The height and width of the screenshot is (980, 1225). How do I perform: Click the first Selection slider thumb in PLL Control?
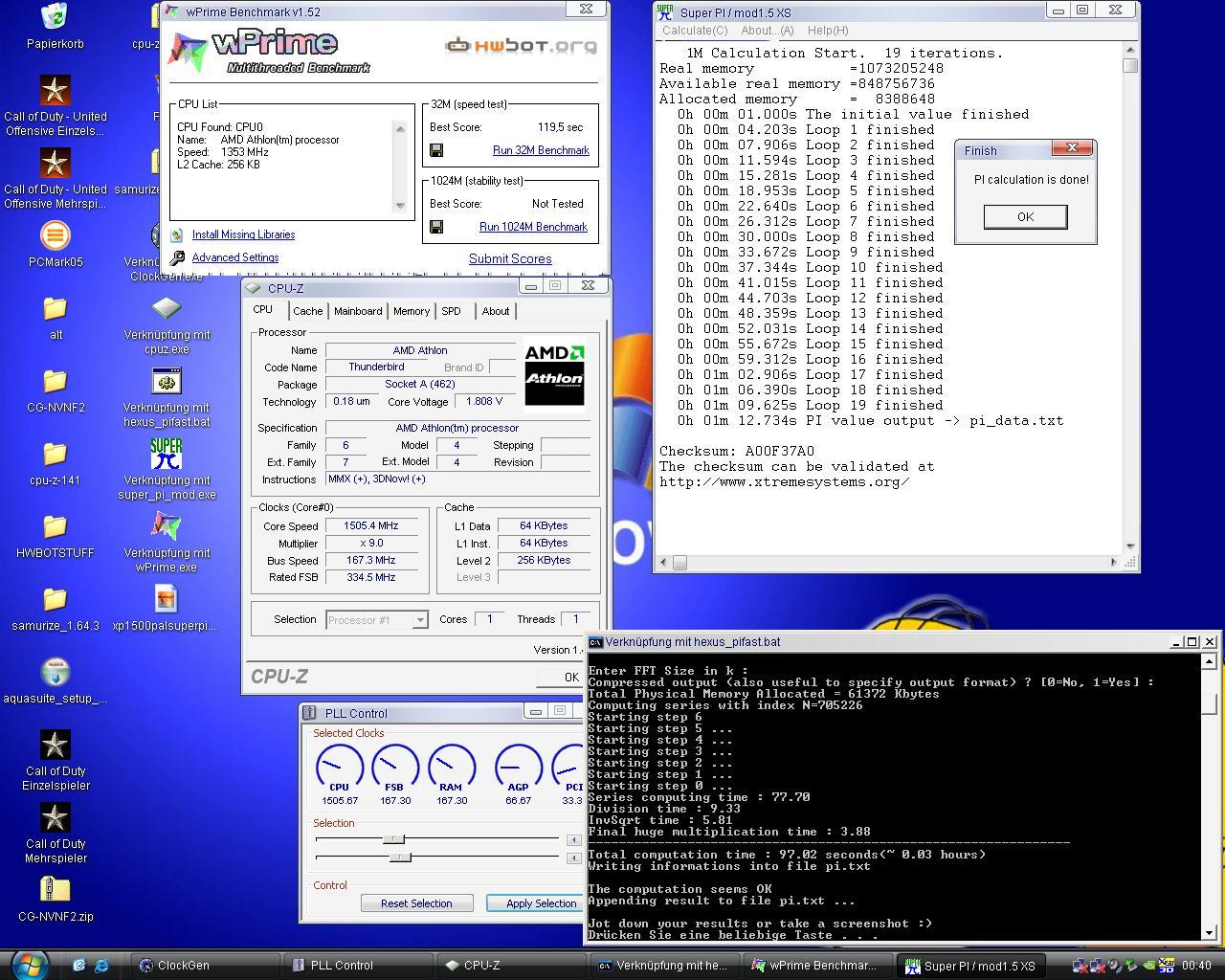(x=392, y=839)
